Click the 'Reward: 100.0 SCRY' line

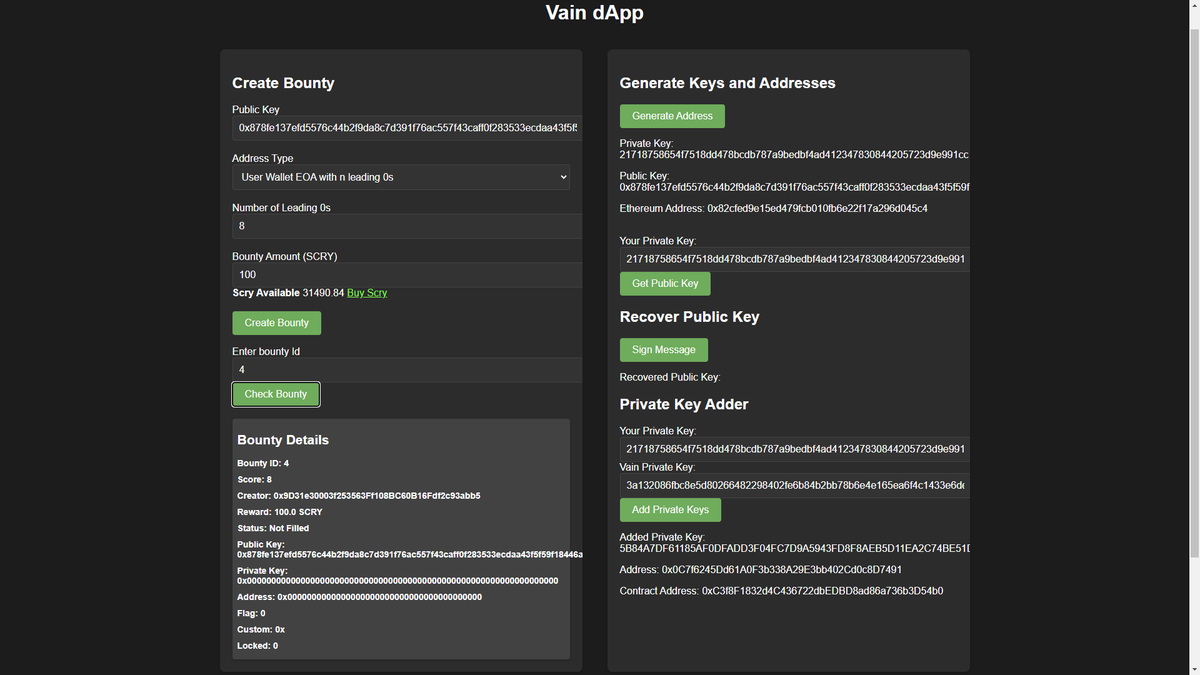279,512
